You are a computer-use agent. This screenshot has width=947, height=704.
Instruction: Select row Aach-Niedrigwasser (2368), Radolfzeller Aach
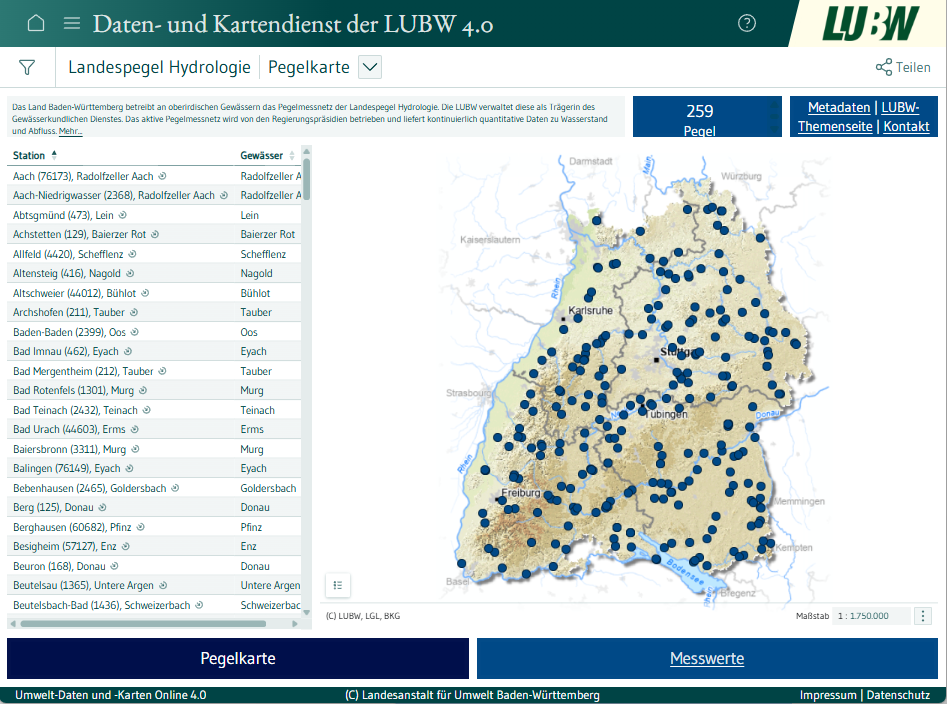tap(156, 195)
